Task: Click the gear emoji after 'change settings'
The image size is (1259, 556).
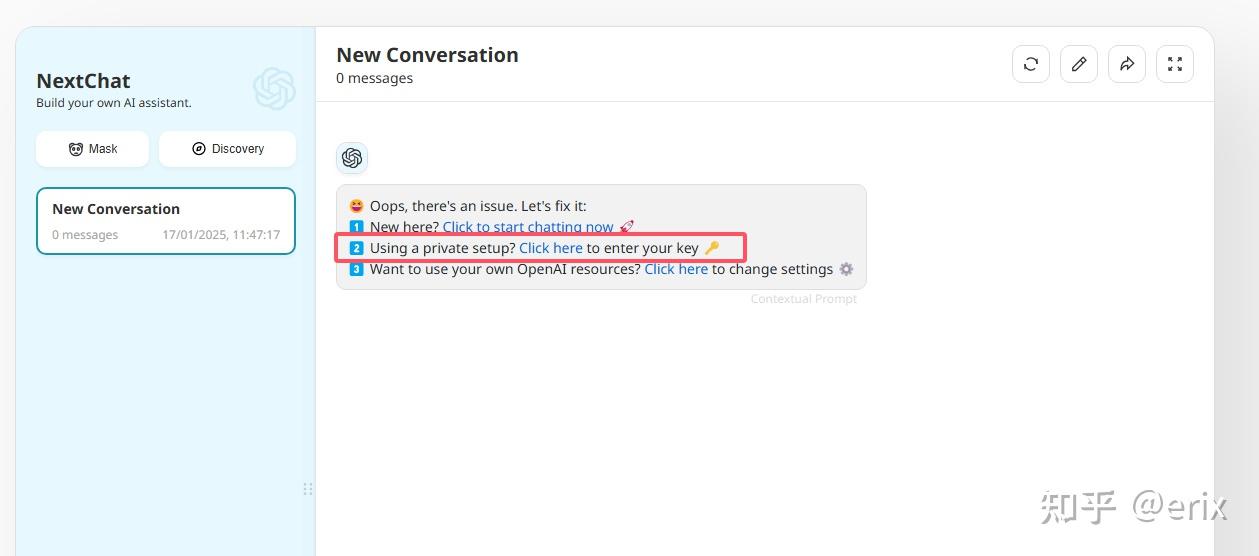Action: click(846, 269)
